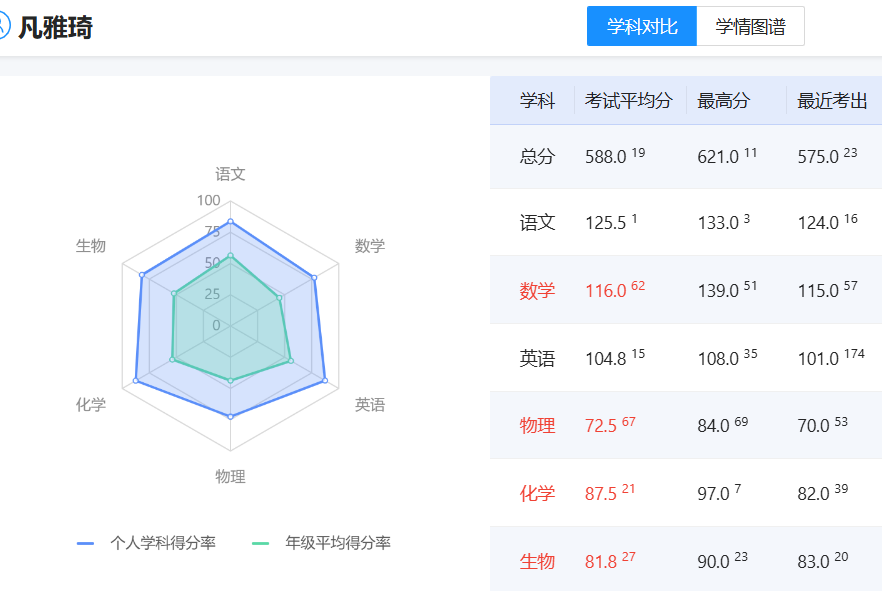The height and width of the screenshot is (591, 882).
Task: Click the green legend line marker
Action: [261, 543]
